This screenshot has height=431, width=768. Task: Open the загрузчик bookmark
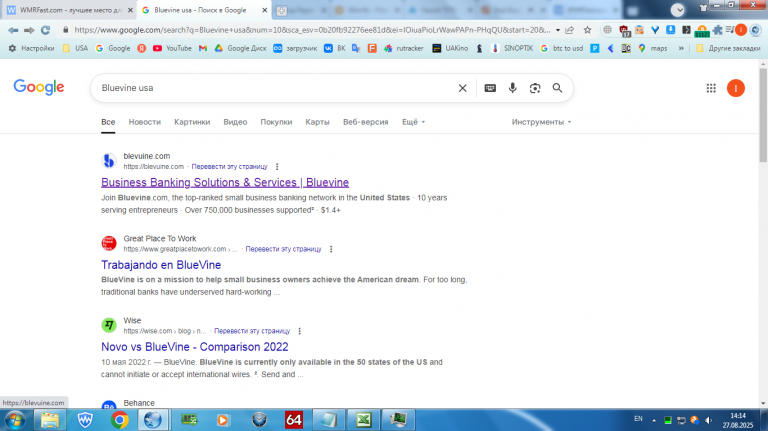pyautogui.click(x=295, y=48)
